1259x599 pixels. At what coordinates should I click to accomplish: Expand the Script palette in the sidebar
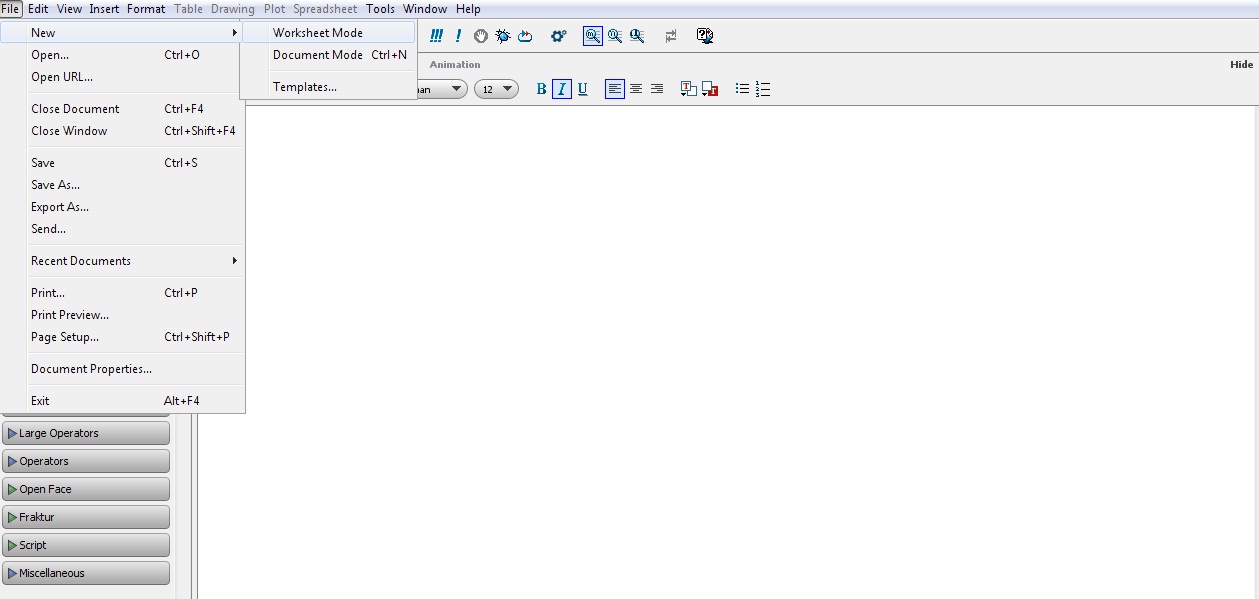[x=86, y=544]
